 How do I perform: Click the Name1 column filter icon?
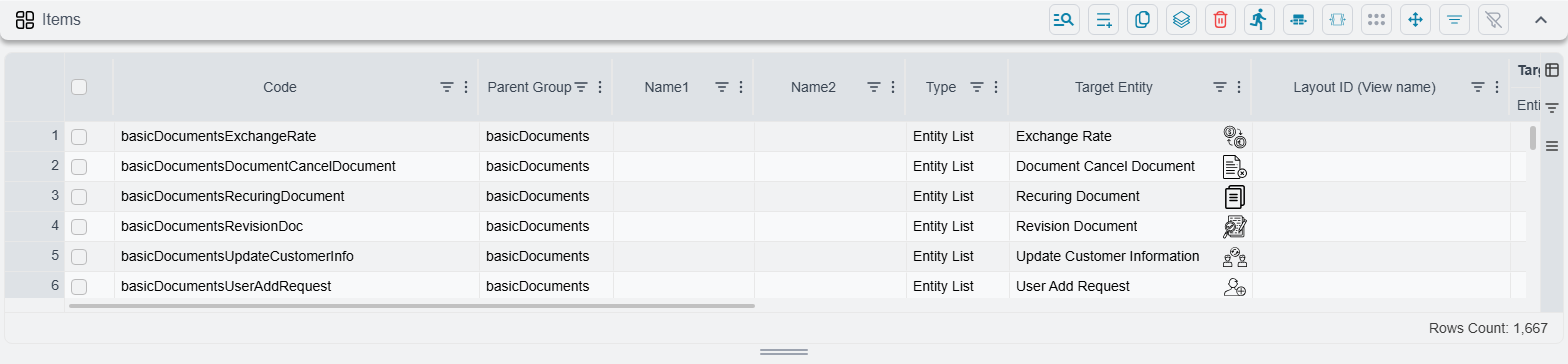coord(722,88)
